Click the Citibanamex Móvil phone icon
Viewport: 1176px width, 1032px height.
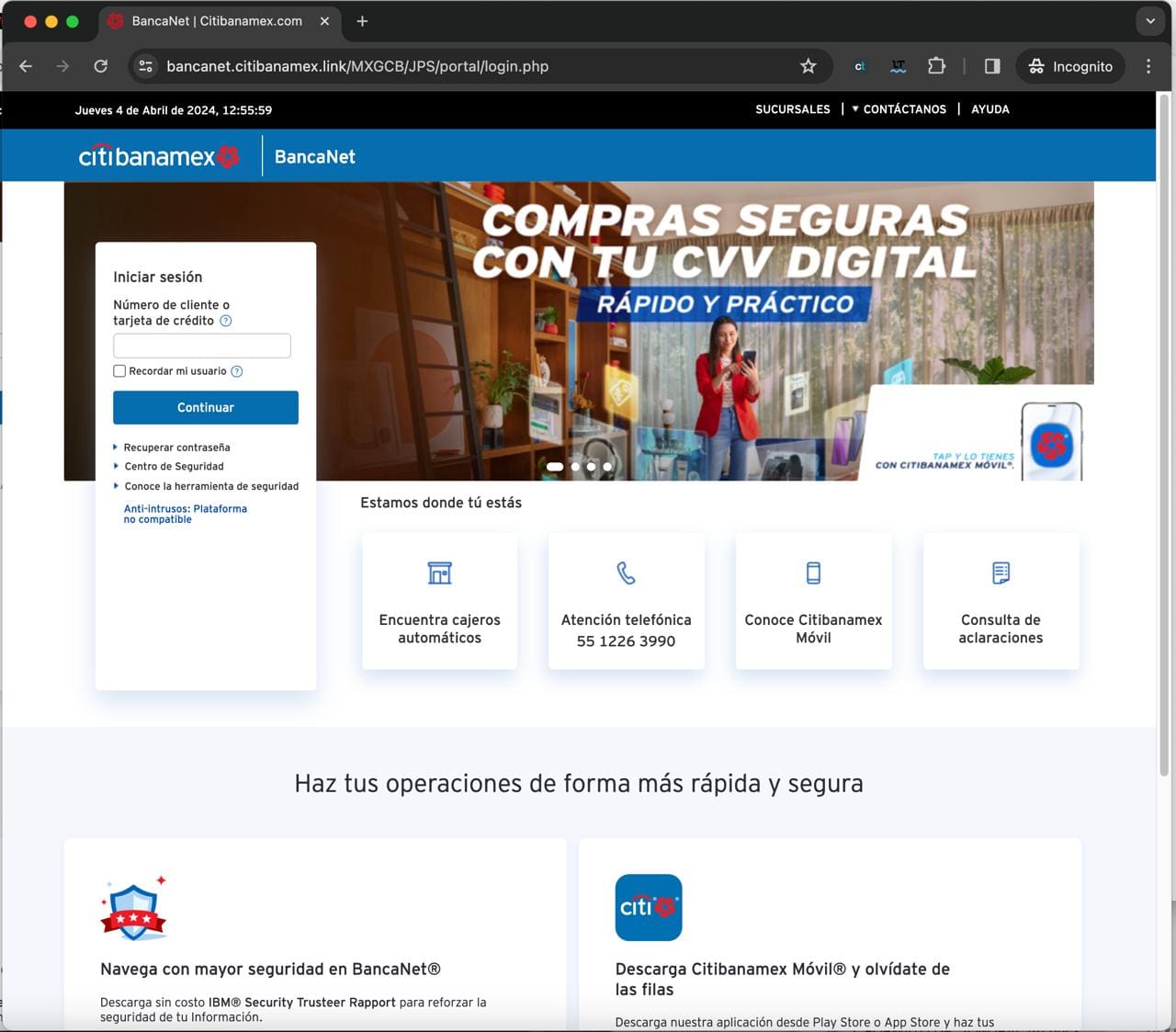[813, 573]
